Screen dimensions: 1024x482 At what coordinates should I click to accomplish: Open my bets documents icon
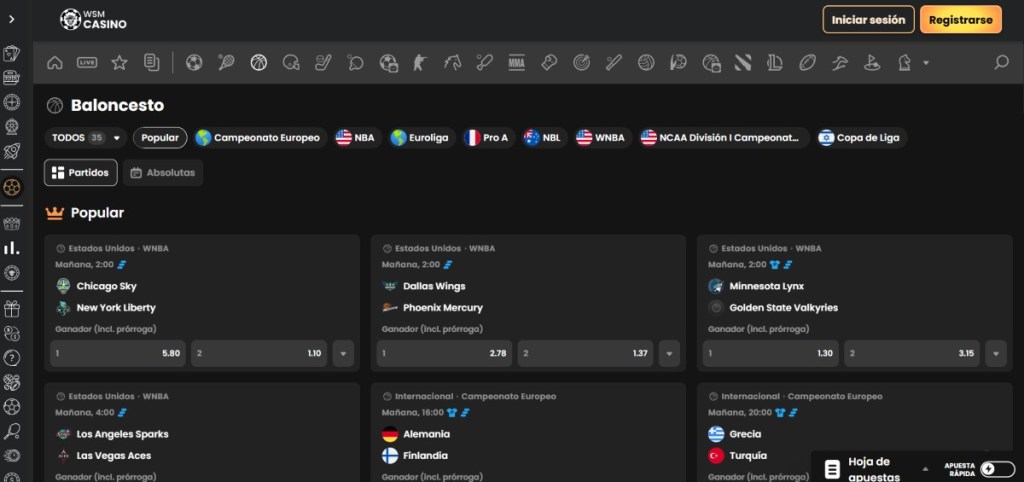pyautogui.click(x=152, y=63)
